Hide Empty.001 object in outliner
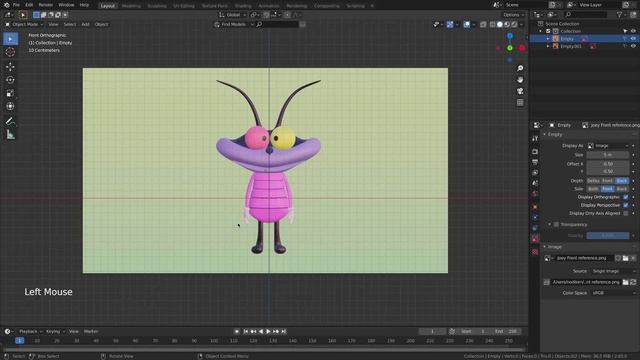This screenshot has height=360, width=640. click(x=633, y=46)
